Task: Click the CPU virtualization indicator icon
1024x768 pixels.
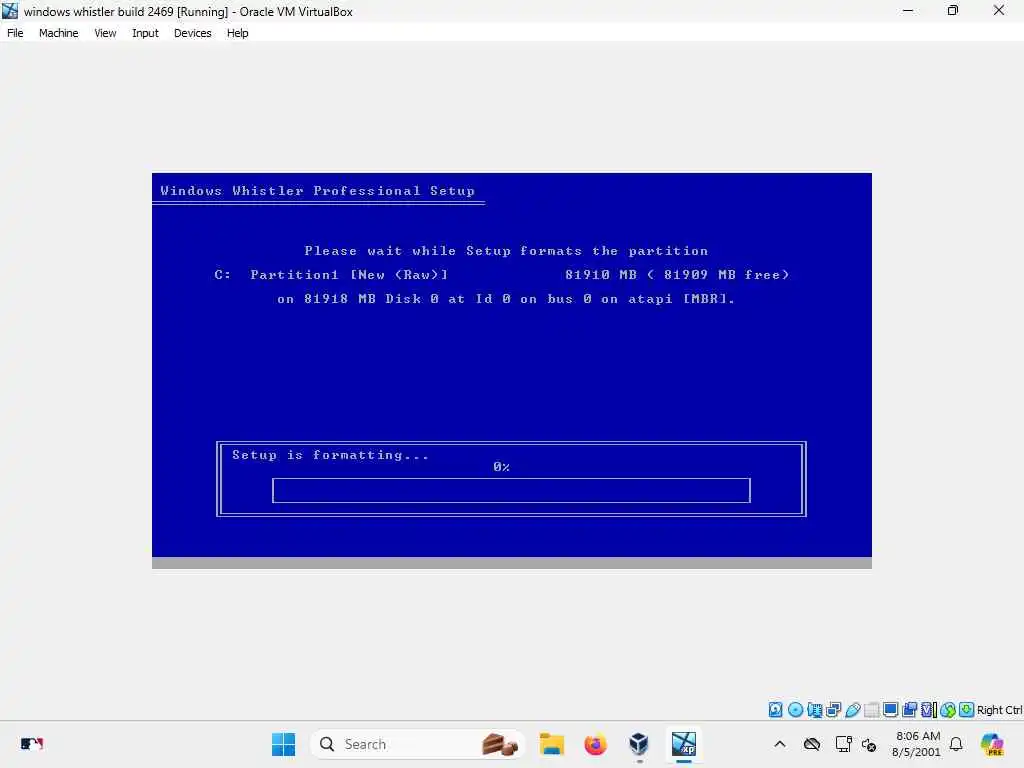Action: [x=929, y=710]
